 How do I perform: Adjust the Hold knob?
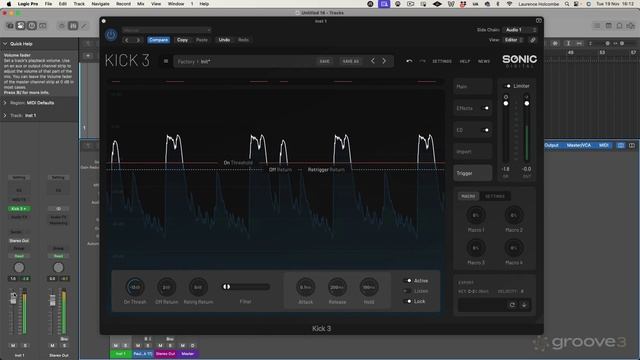[x=369, y=287]
